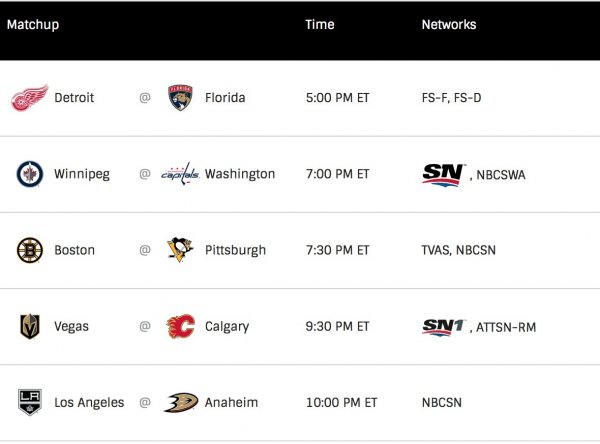Image resolution: width=600 pixels, height=444 pixels.
Task: Click the Los Angeles Kings logo
Action: pos(29,402)
